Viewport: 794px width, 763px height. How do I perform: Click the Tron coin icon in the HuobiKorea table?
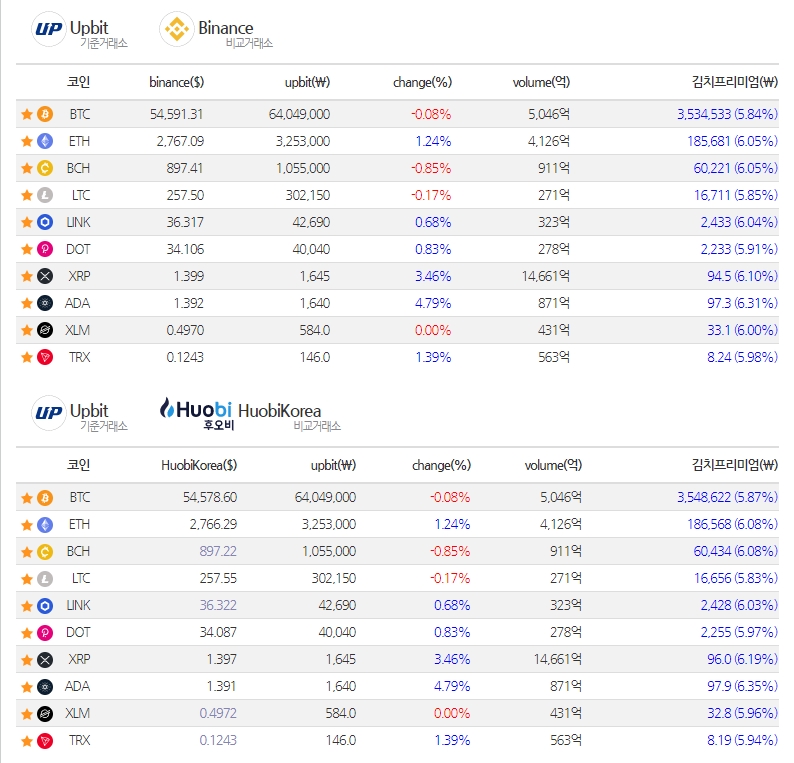pyautogui.click(x=45, y=741)
